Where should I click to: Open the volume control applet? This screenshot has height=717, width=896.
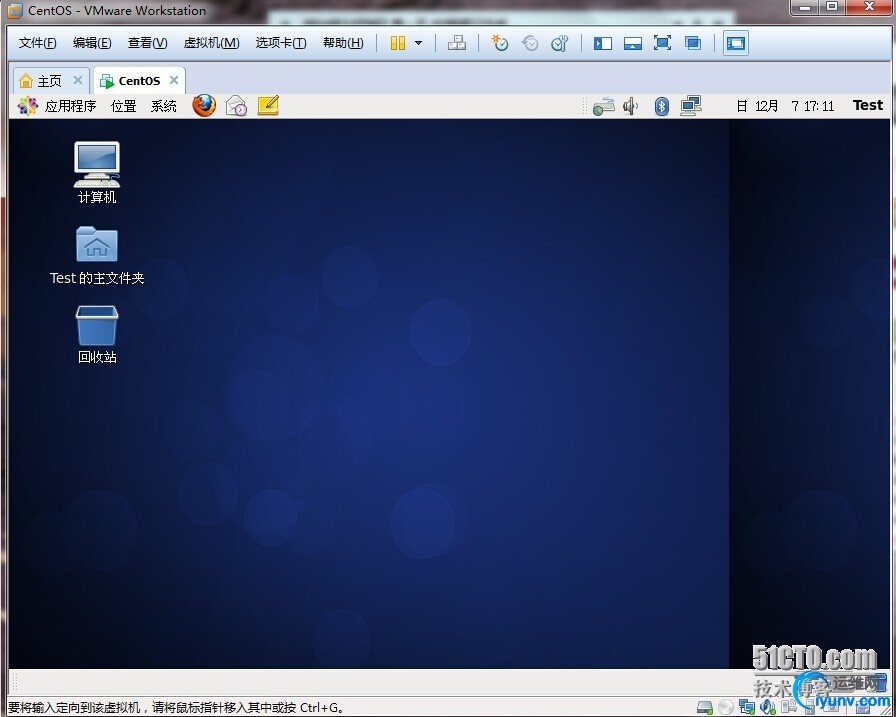(631, 106)
